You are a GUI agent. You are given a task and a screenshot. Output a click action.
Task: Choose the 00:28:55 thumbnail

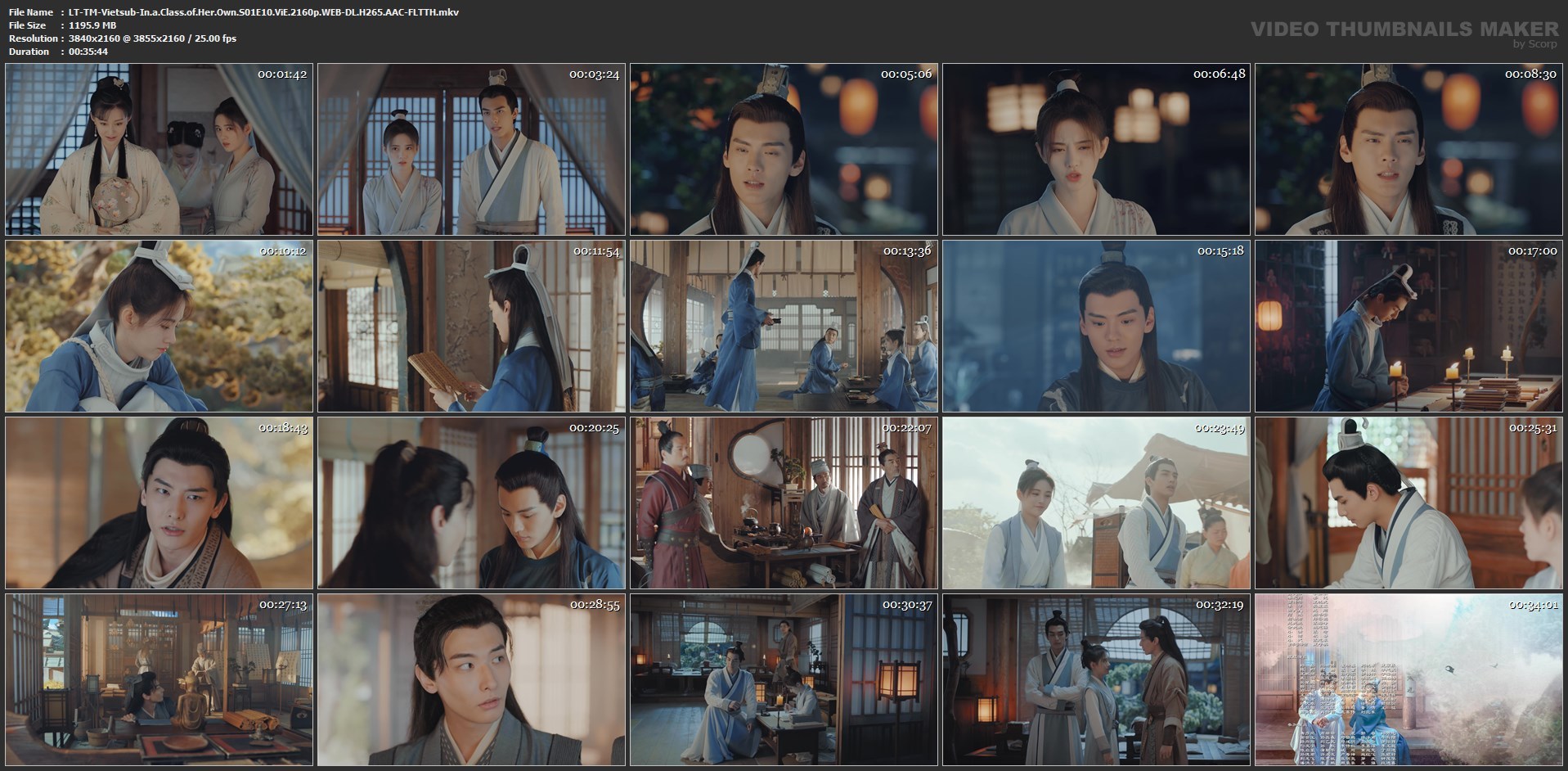pos(471,680)
